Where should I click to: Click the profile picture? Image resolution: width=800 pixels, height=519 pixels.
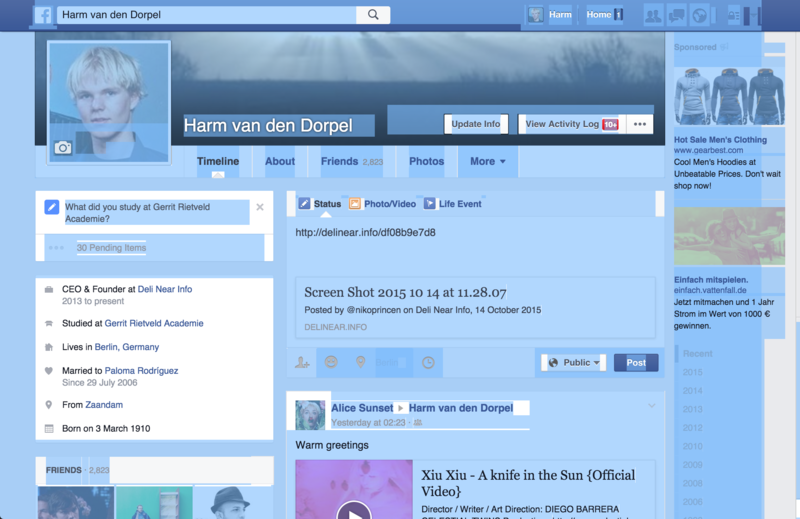pyautogui.click(x=109, y=103)
